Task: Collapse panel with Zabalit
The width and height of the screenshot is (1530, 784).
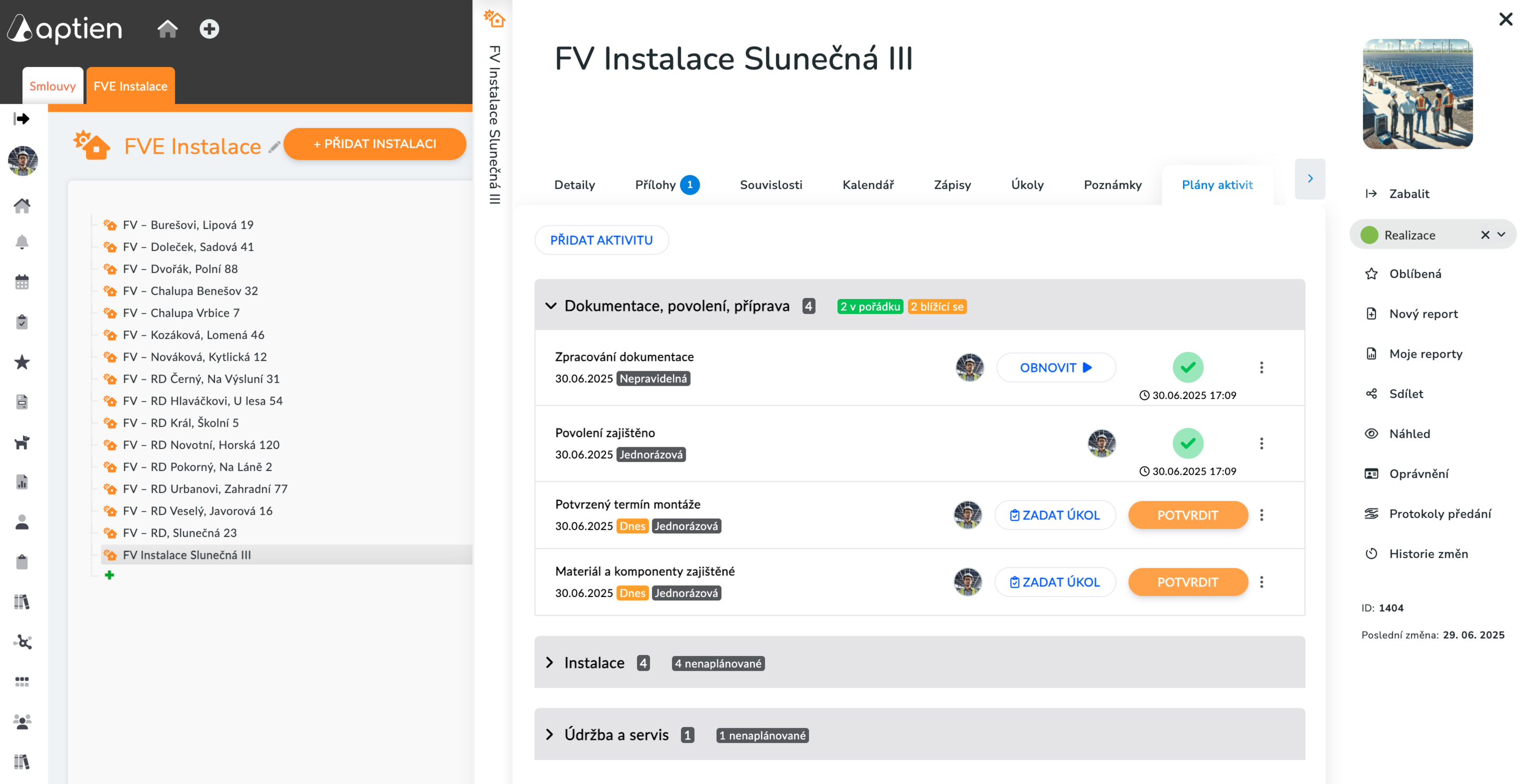Action: pos(1397,194)
